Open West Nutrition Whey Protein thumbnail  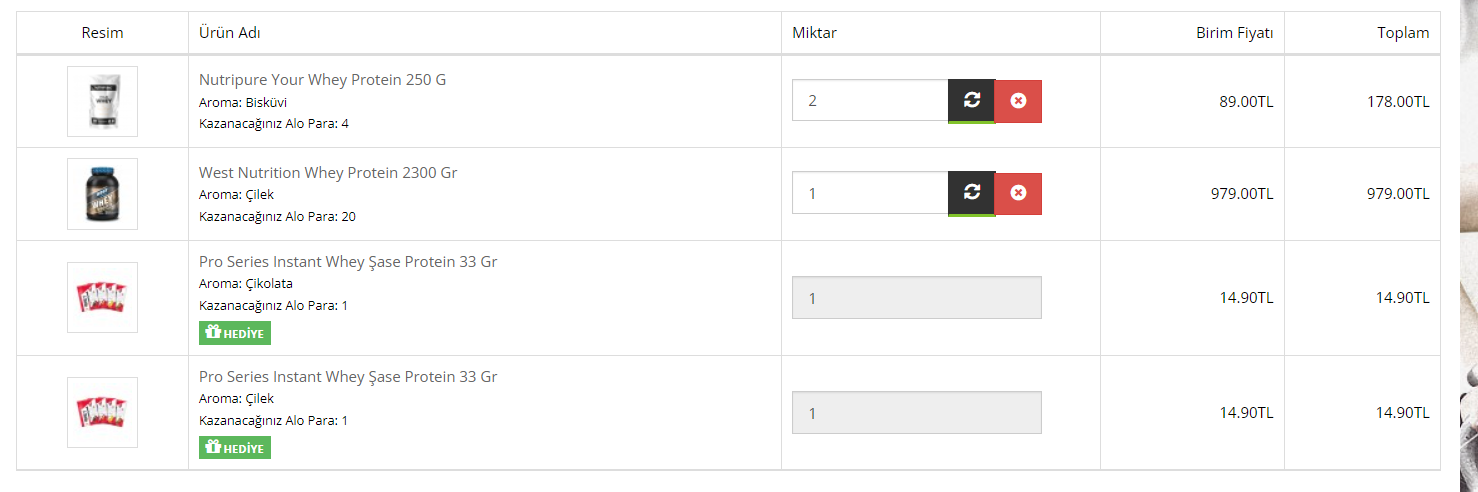(102, 194)
